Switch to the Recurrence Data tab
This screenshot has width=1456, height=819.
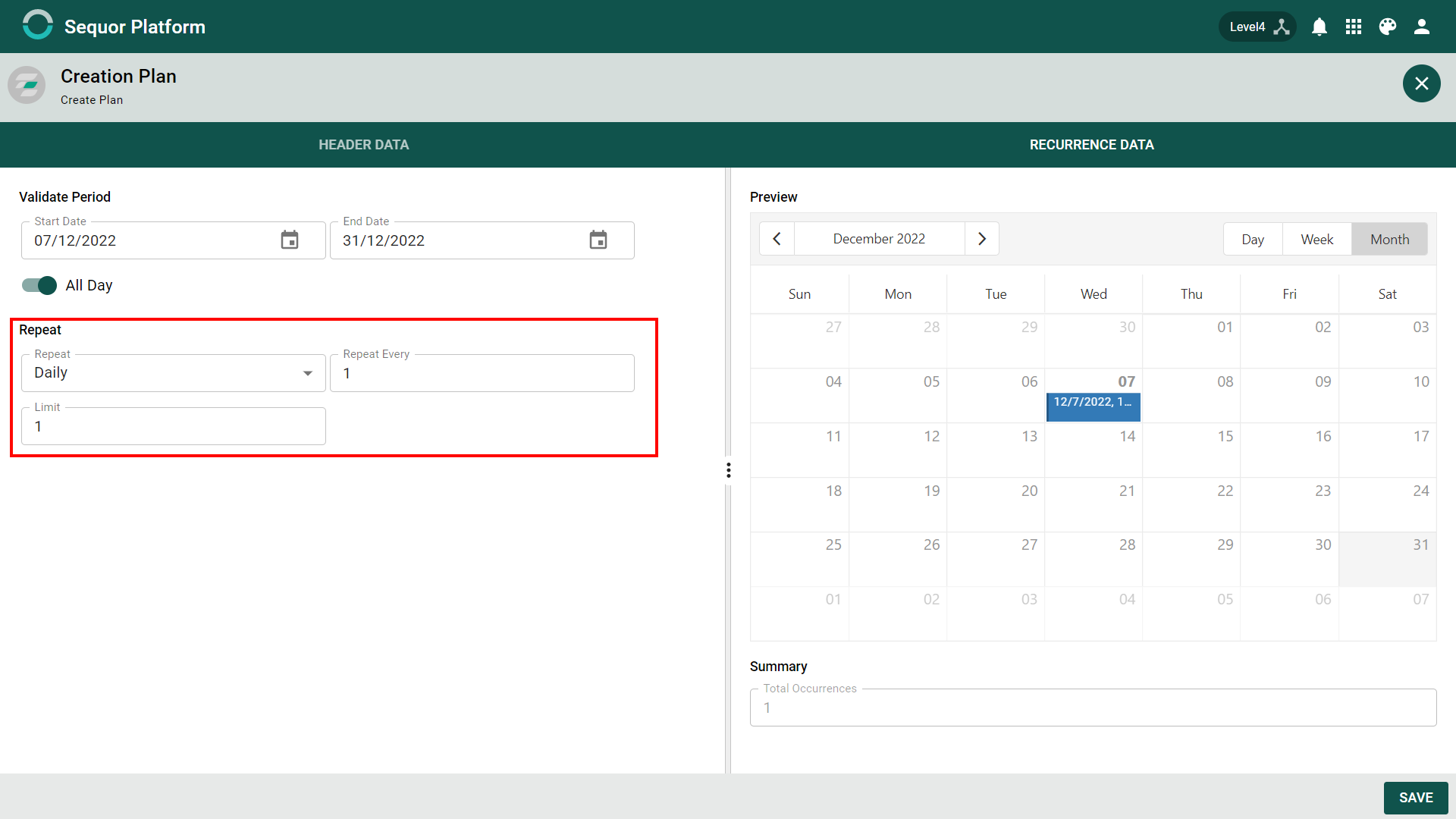click(x=1092, y=145)
